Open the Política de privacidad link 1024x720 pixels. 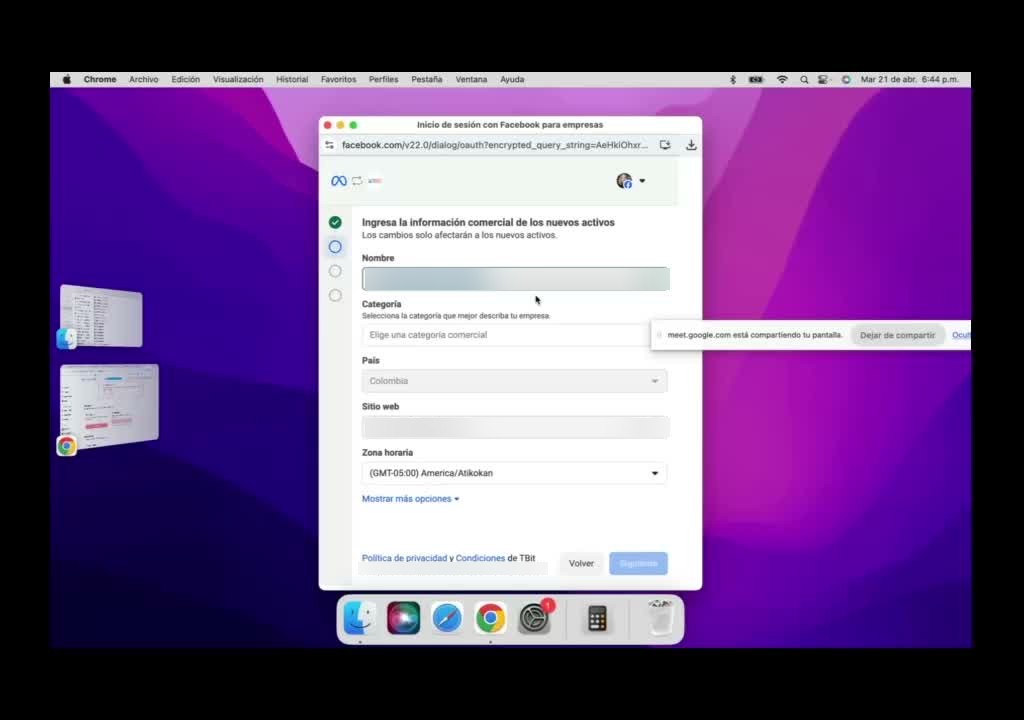tap(404, 558)
